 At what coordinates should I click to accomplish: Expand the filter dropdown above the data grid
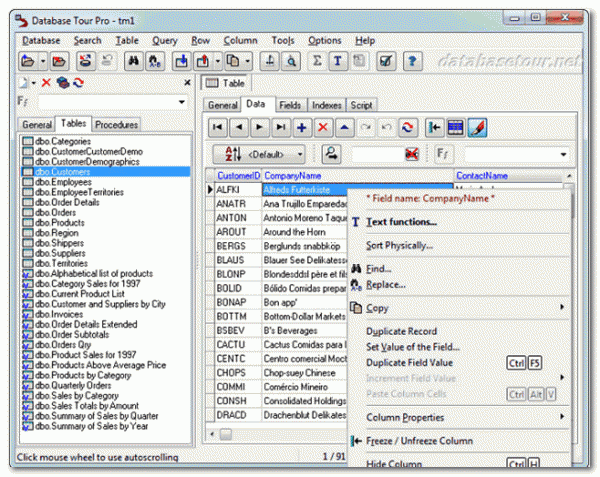563,155
